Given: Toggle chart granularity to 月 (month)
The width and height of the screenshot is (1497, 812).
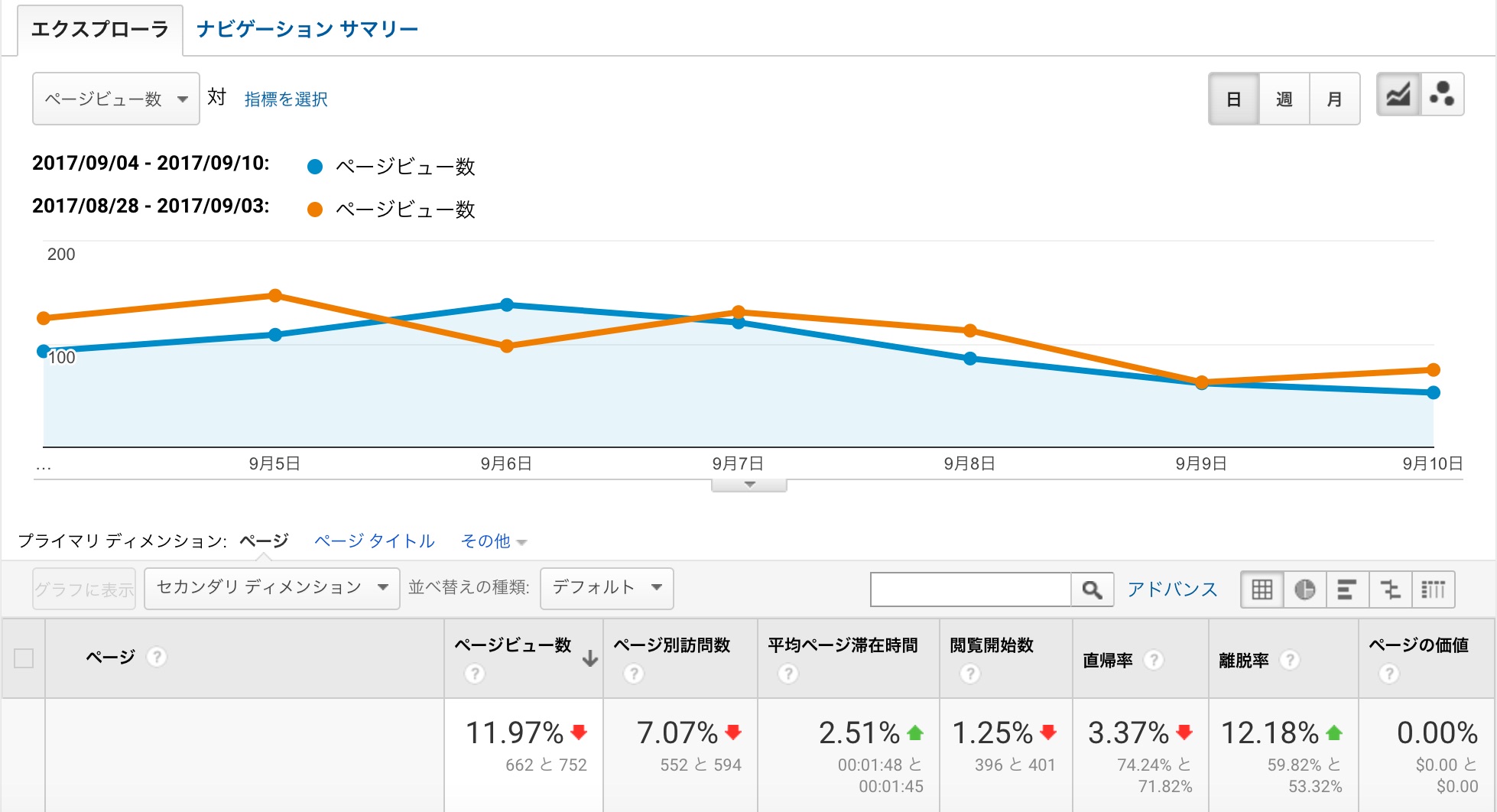Looking at the screenshot, I should click(x=1334, y=99).
